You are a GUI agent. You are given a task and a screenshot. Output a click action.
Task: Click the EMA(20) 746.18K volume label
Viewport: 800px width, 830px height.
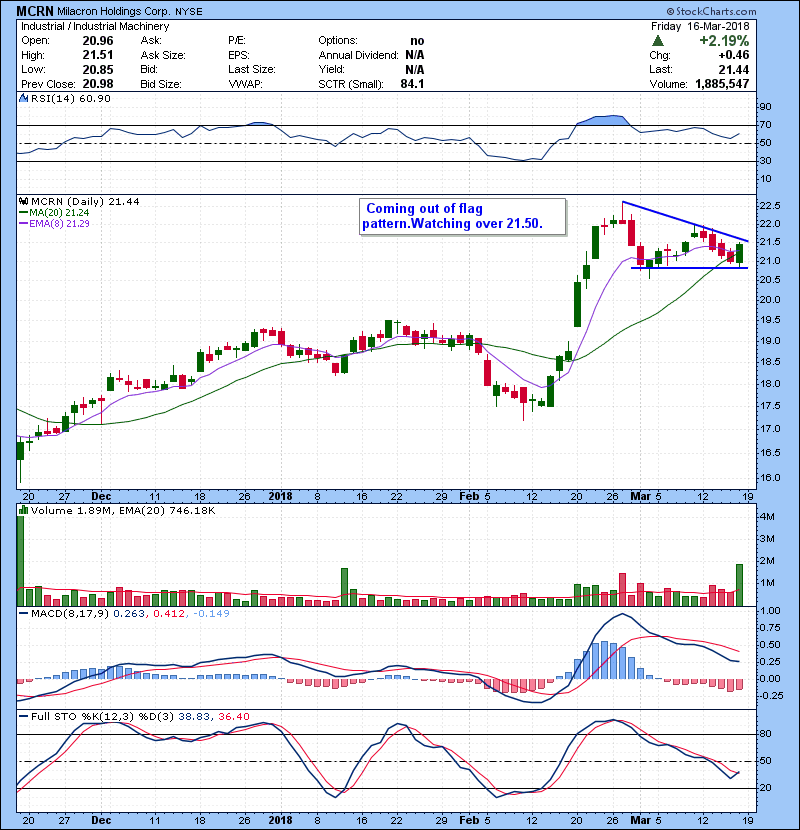tap(167, 511)
